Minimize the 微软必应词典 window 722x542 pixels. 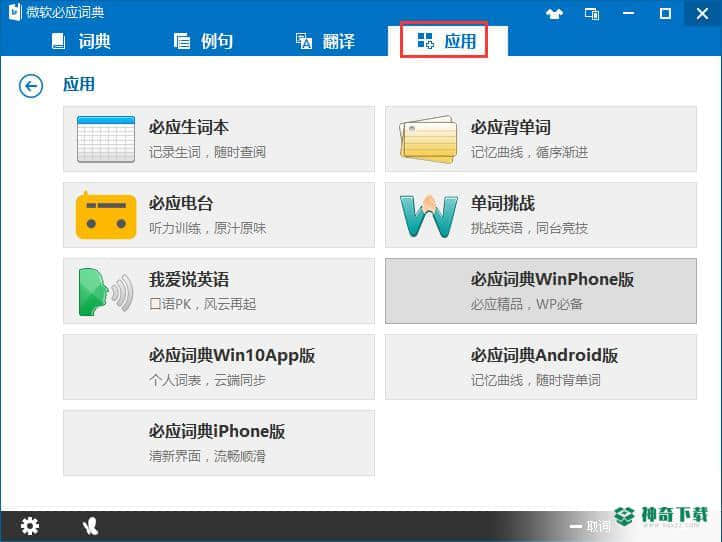629,14
